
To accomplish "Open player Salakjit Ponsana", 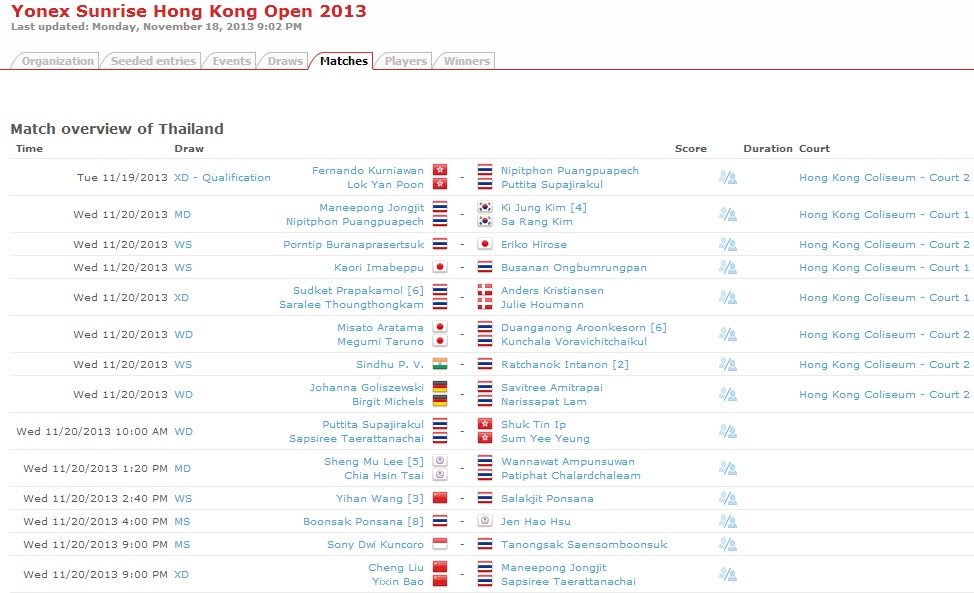I will click(x=547, y=499).
